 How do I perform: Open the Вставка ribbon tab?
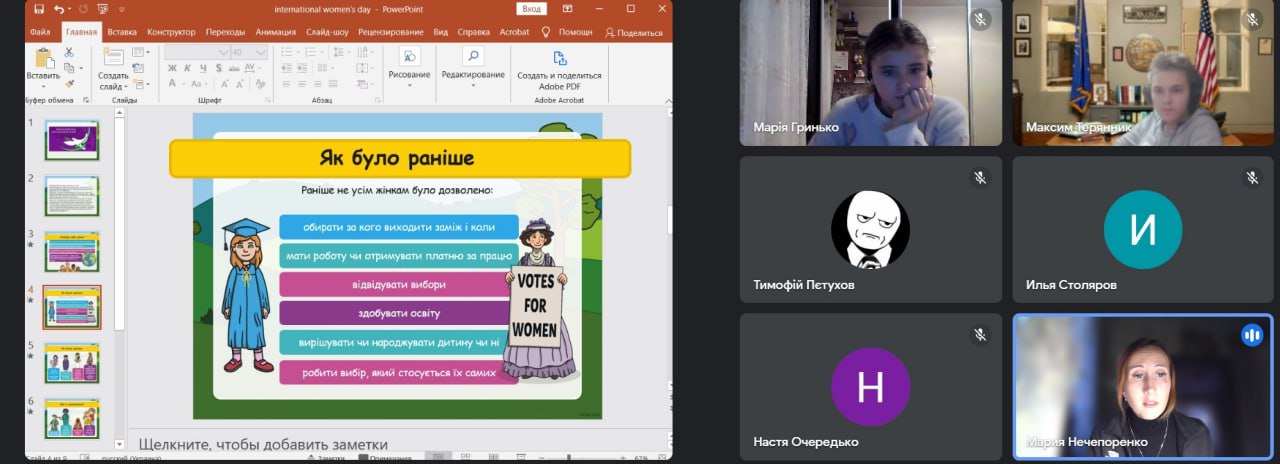[x=122, y=32]
